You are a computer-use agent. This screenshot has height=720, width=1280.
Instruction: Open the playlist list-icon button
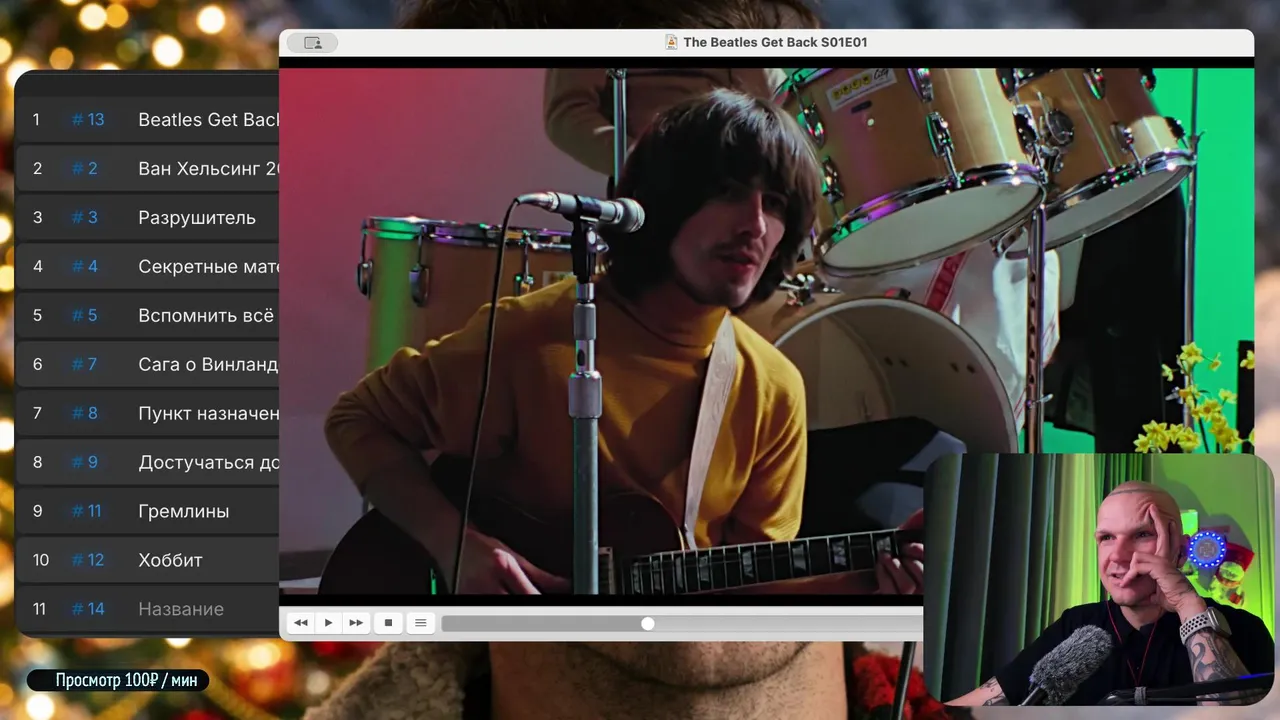[420, 623]
